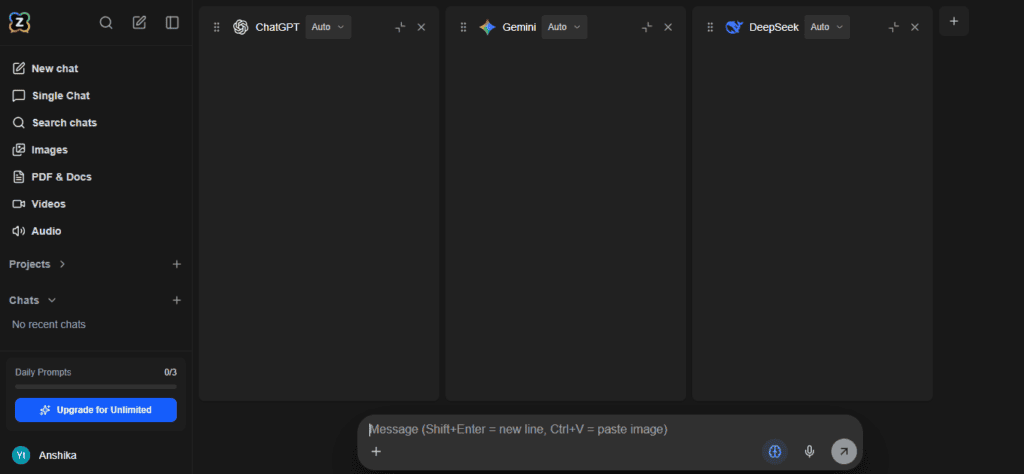Click the drag handle of the Gemini panel
This screenshot has height=474, width=1024.
[x=464, y=27]
